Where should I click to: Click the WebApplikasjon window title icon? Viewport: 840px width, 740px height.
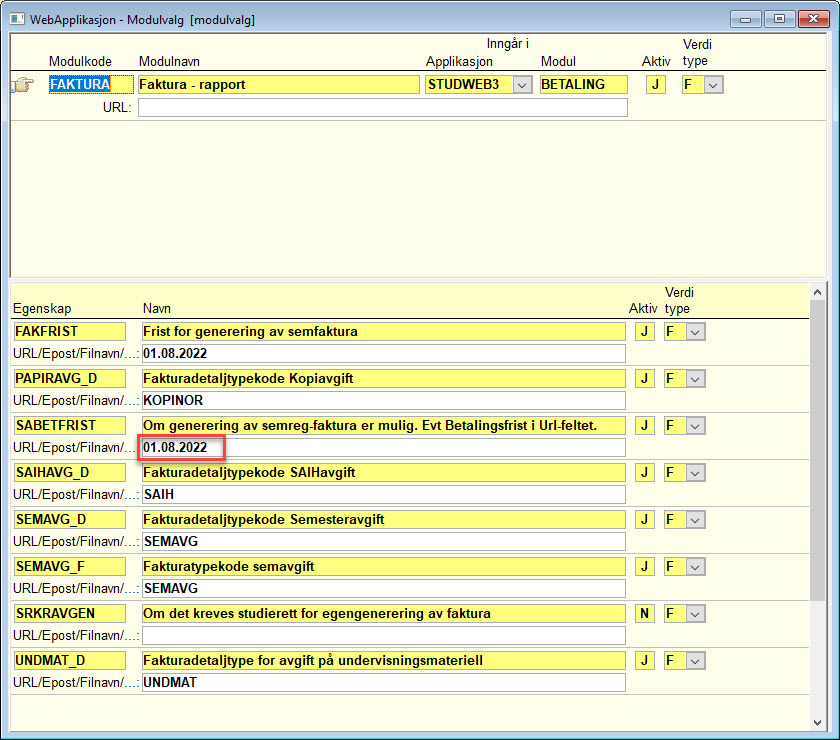tap(17, 19)
